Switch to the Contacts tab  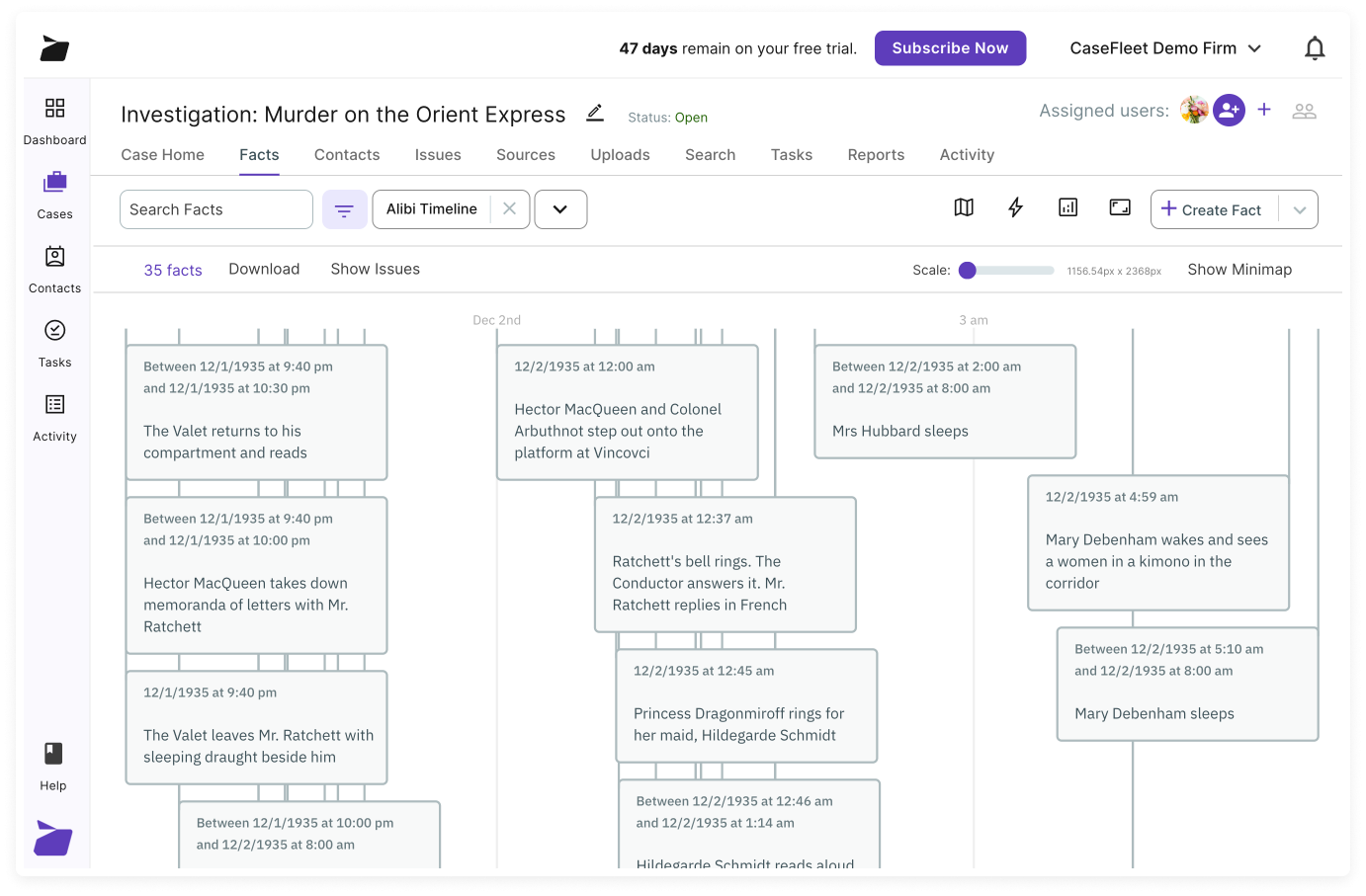(347, 155)
